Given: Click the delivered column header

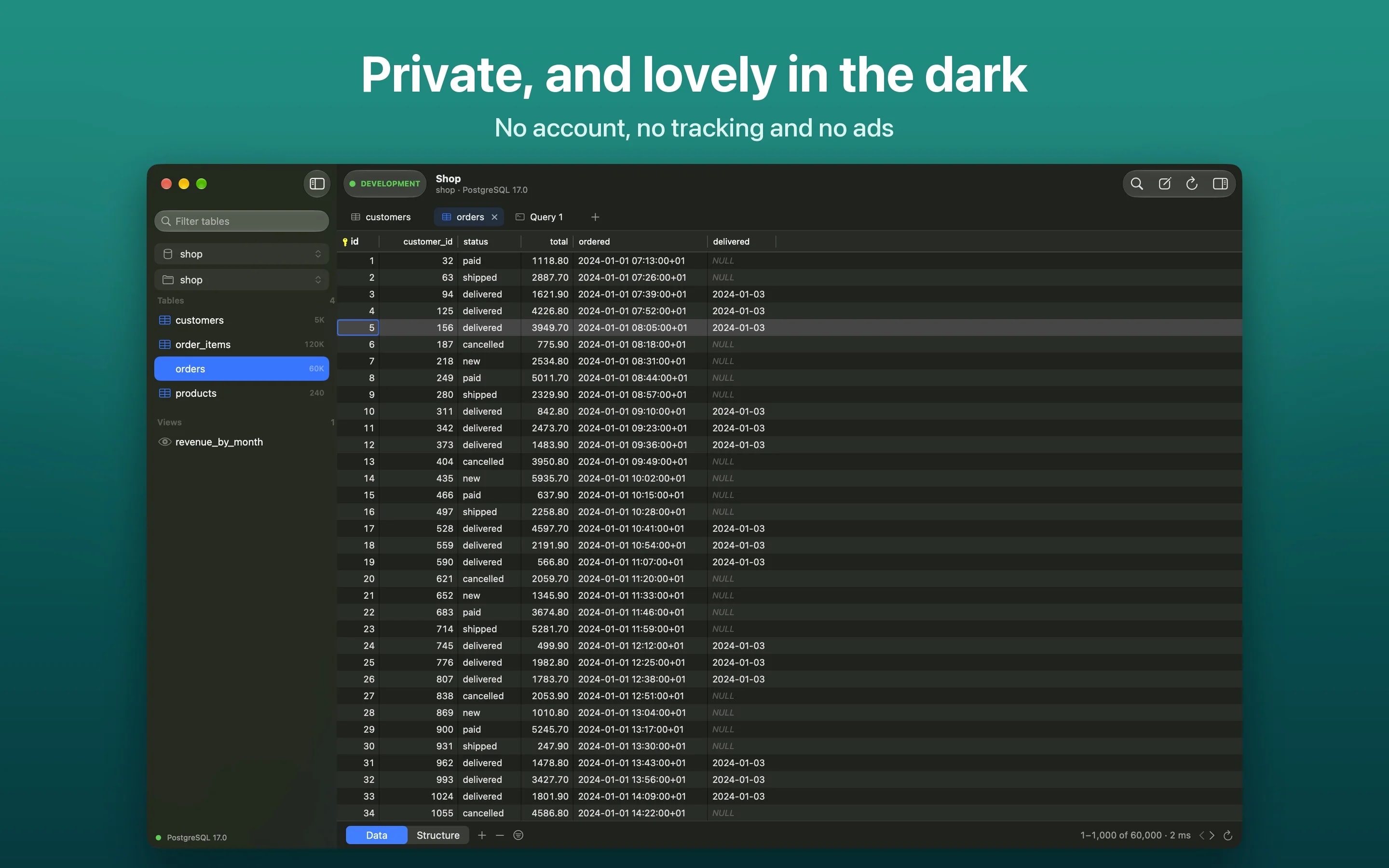Looking at the screenshot, I should click(x=742, y=242).
